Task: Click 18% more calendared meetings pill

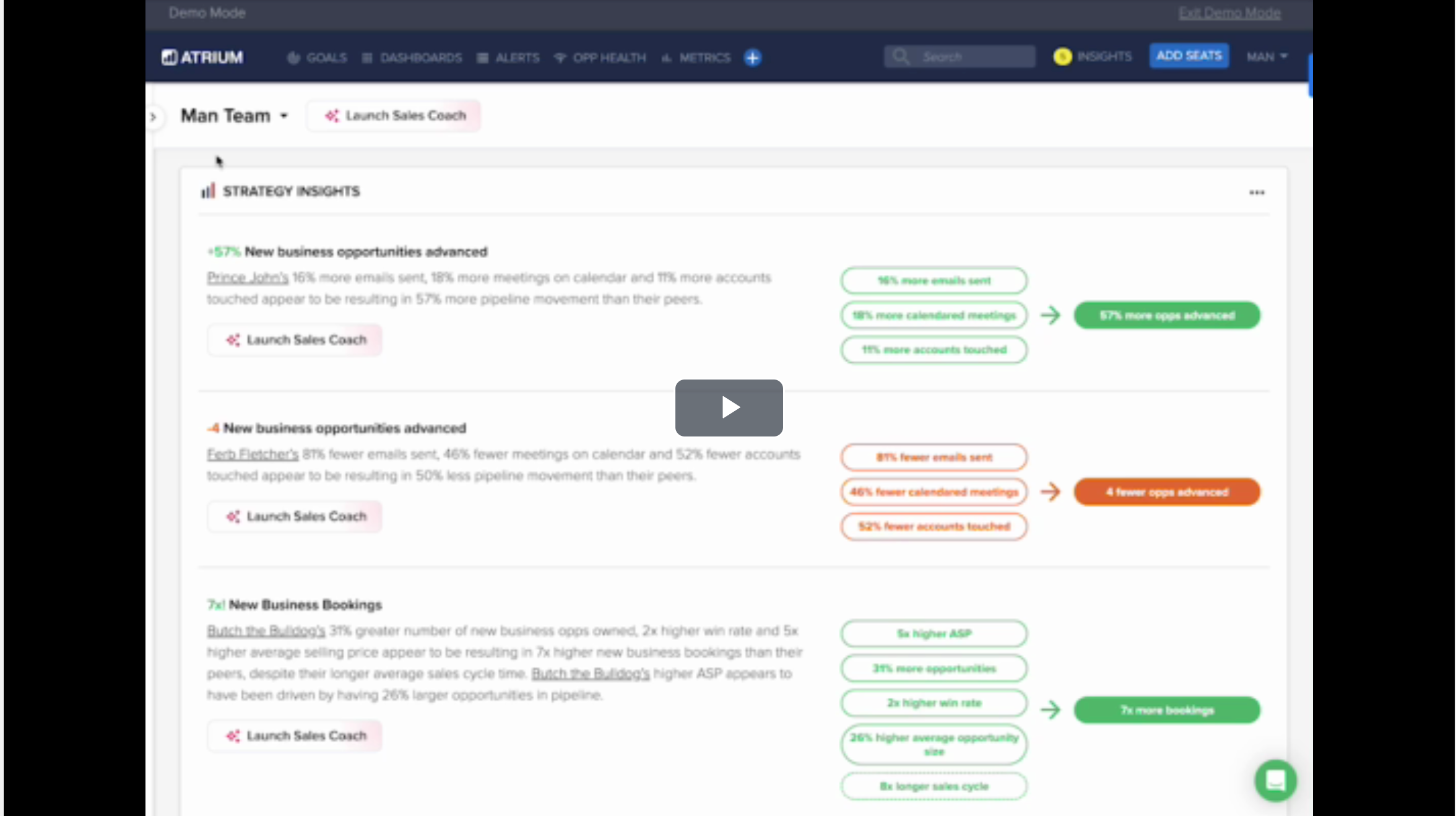Action: [x=934, y=315]
